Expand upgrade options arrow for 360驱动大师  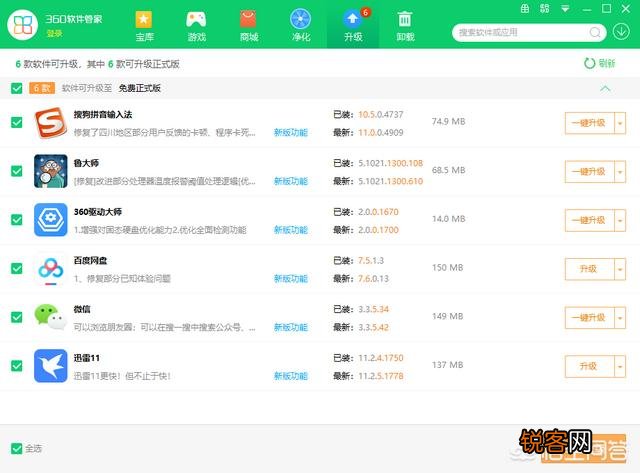(620, 220)
